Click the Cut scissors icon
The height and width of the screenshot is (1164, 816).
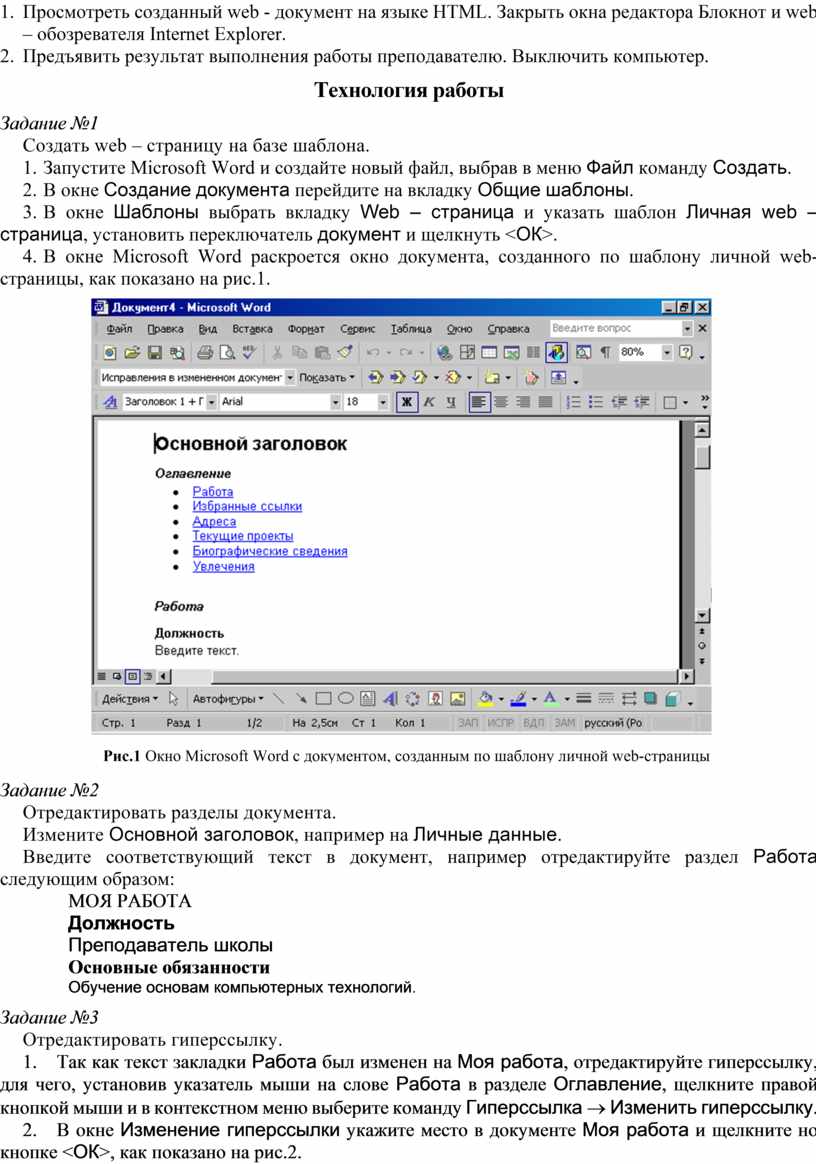pos(276,353)
